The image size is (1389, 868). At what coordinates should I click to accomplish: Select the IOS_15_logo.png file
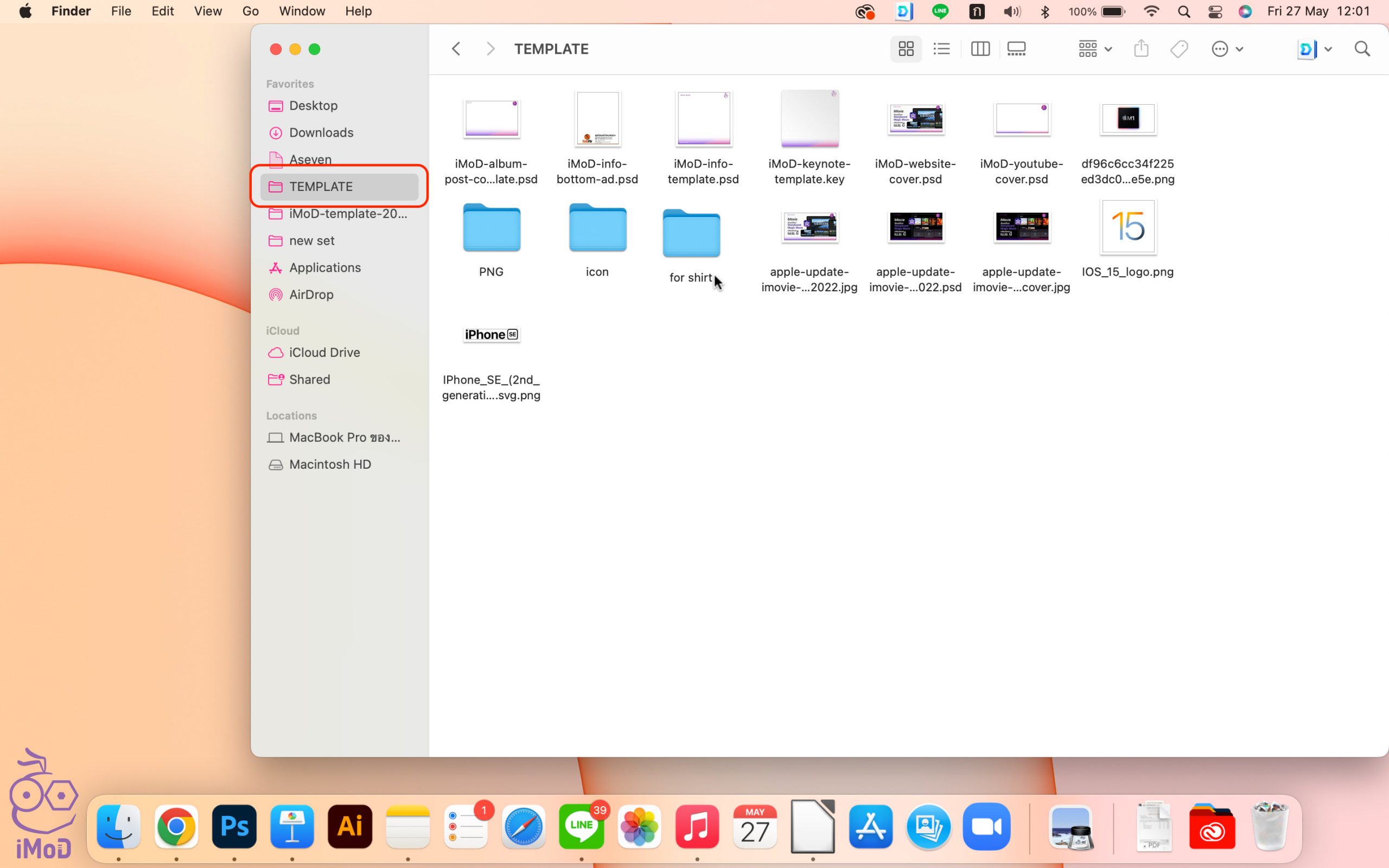(1127, 227)
